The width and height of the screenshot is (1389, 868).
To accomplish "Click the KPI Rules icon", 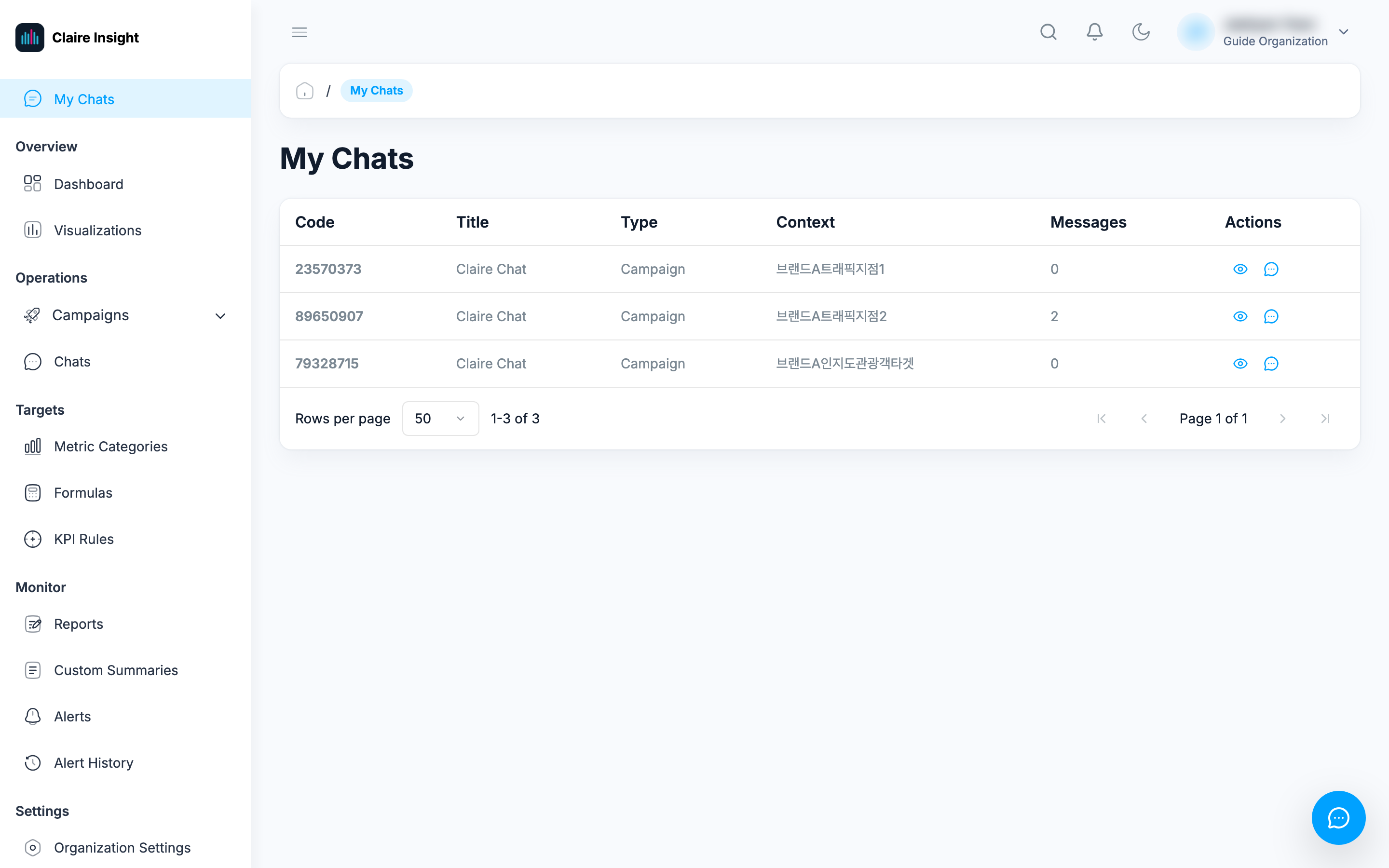I will click(x=33, y=539).
